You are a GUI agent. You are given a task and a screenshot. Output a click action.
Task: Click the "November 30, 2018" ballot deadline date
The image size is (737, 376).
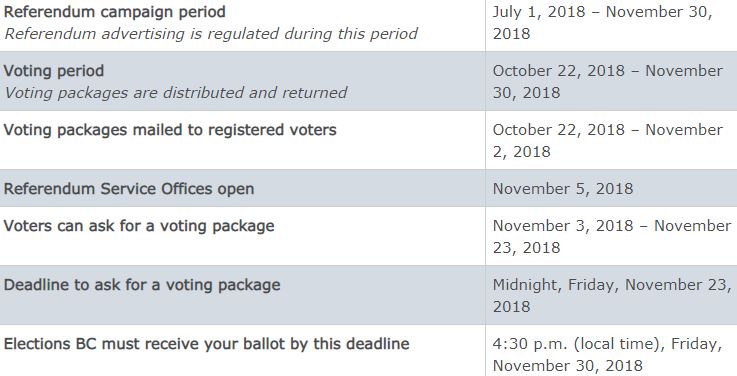[567, 366]
